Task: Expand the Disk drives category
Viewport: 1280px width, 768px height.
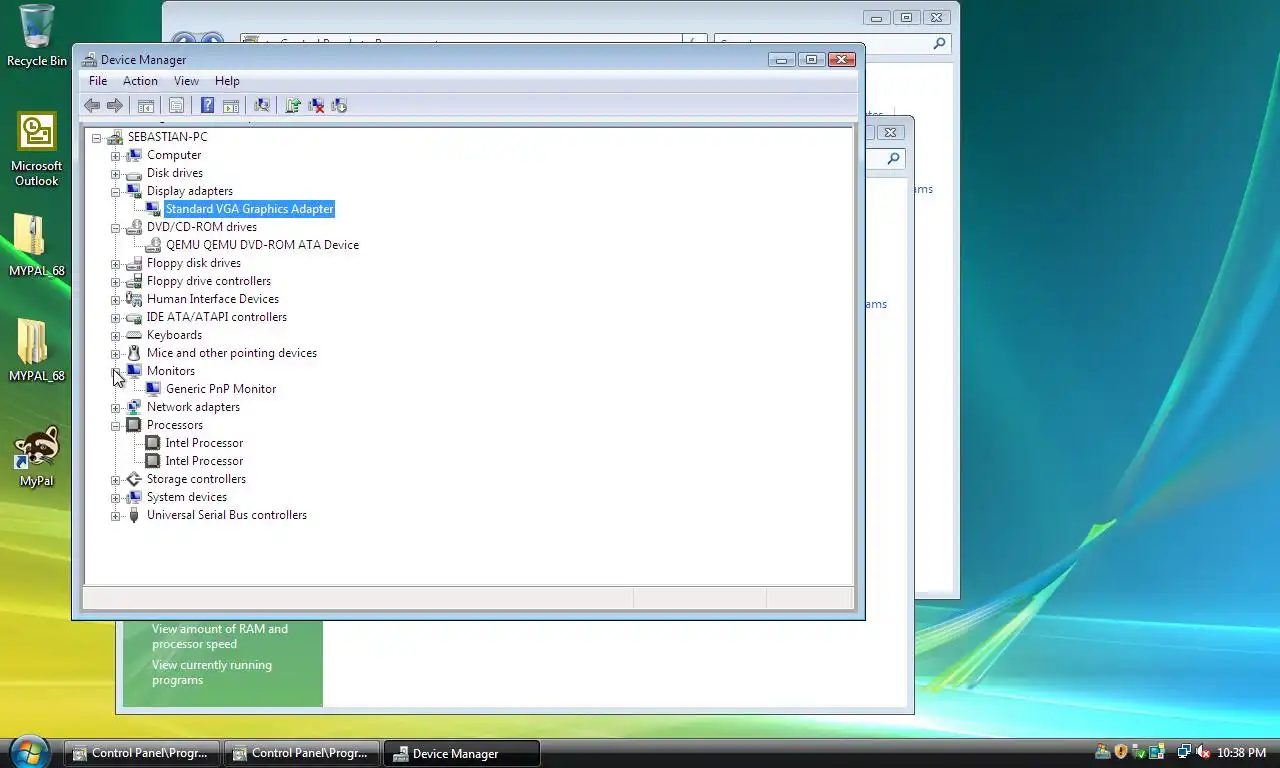Action: coord(115,174)
